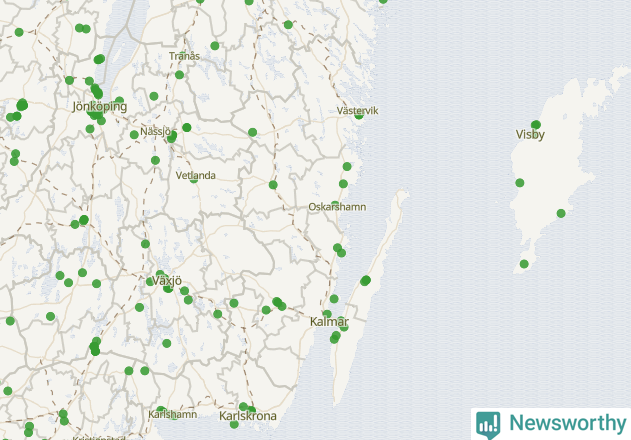
Task: Click the Kalmar city label
Action: [329, 322]
